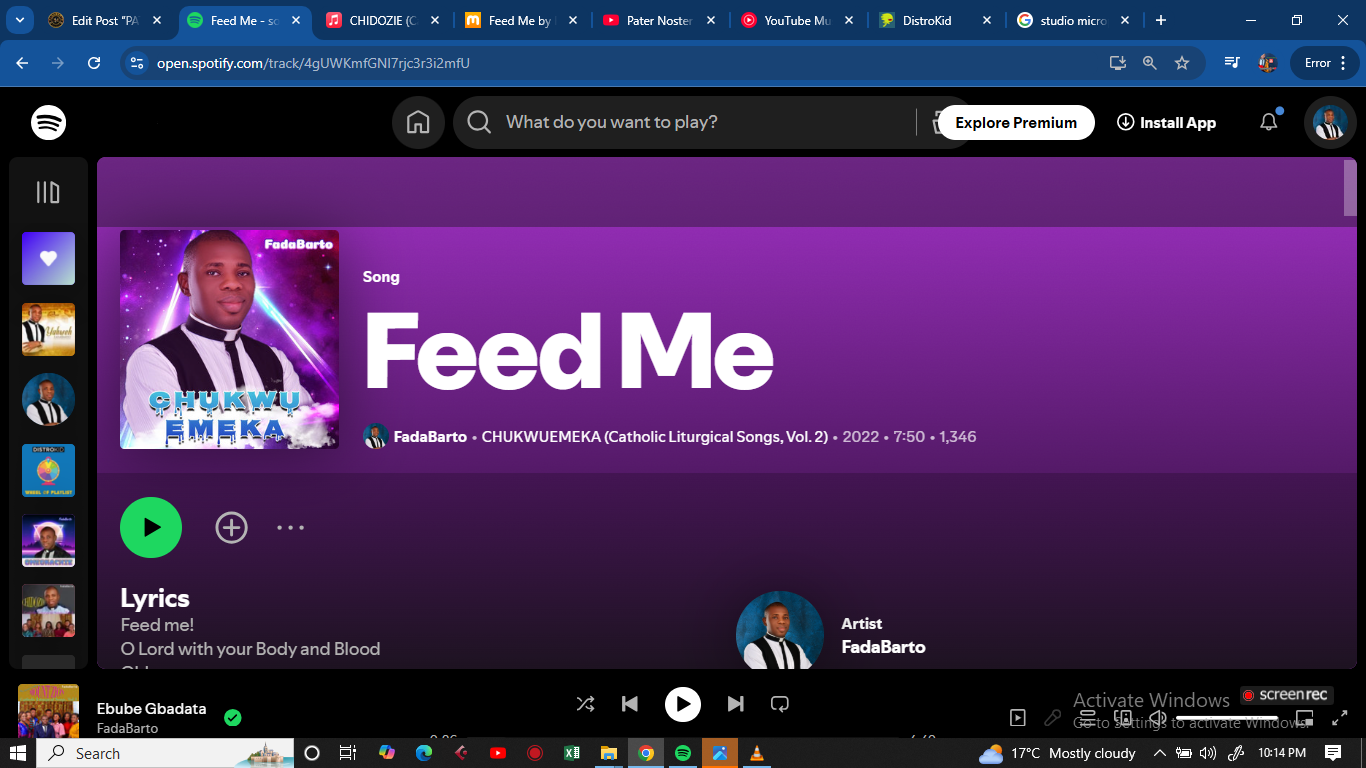Open the Chrome profile avatar

tap(1267, 63)
